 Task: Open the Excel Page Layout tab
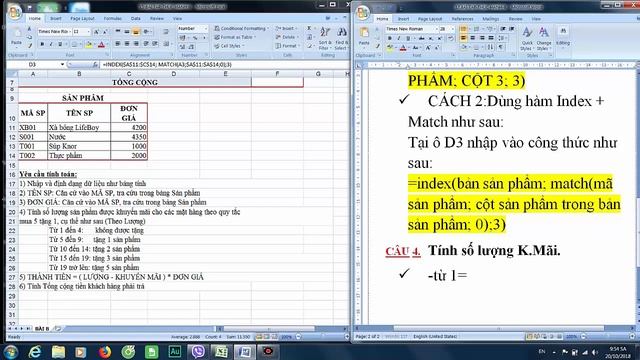(82, 18)
